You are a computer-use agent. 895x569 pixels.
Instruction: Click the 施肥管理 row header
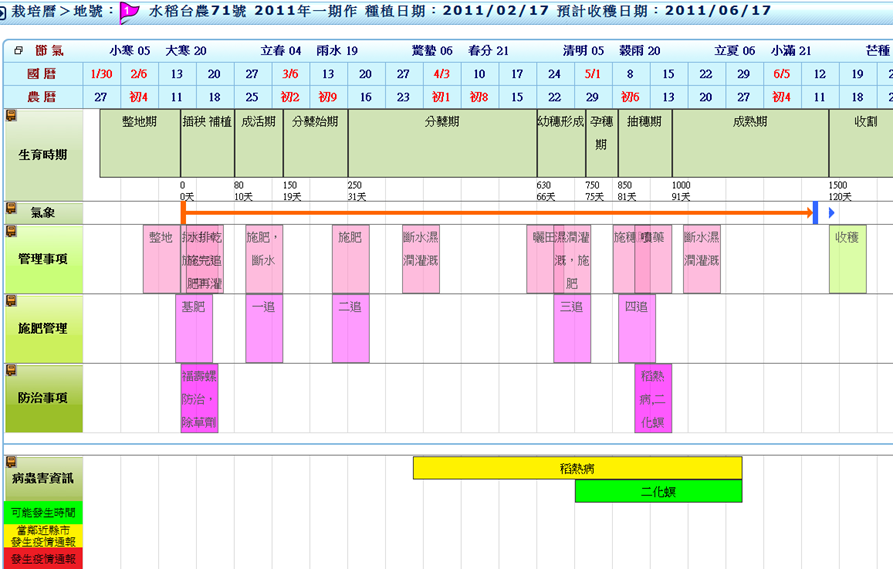click(x=43, y=329)
